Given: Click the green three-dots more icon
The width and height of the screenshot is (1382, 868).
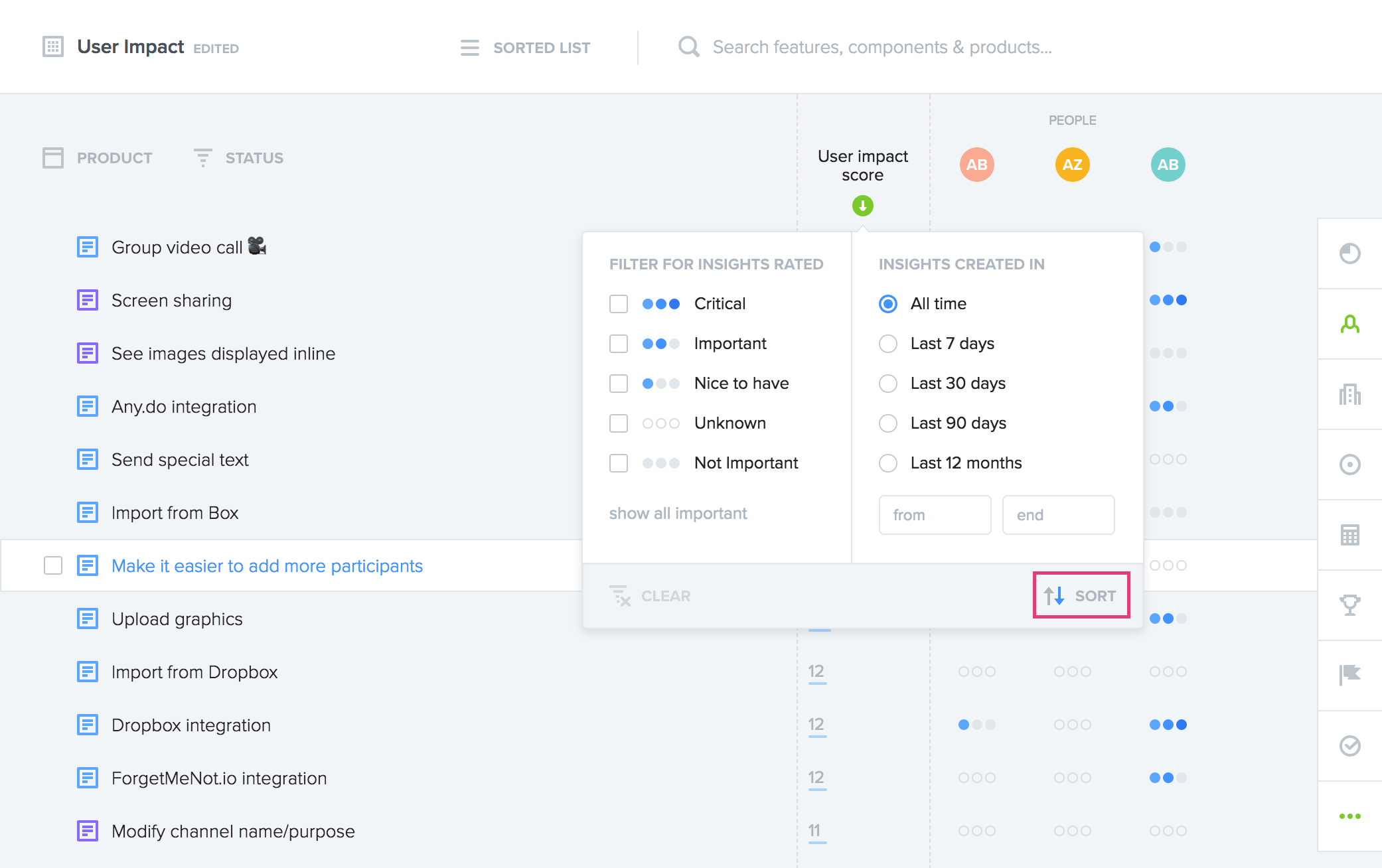Looking at the screenshot, I should tap(1349, 816).
